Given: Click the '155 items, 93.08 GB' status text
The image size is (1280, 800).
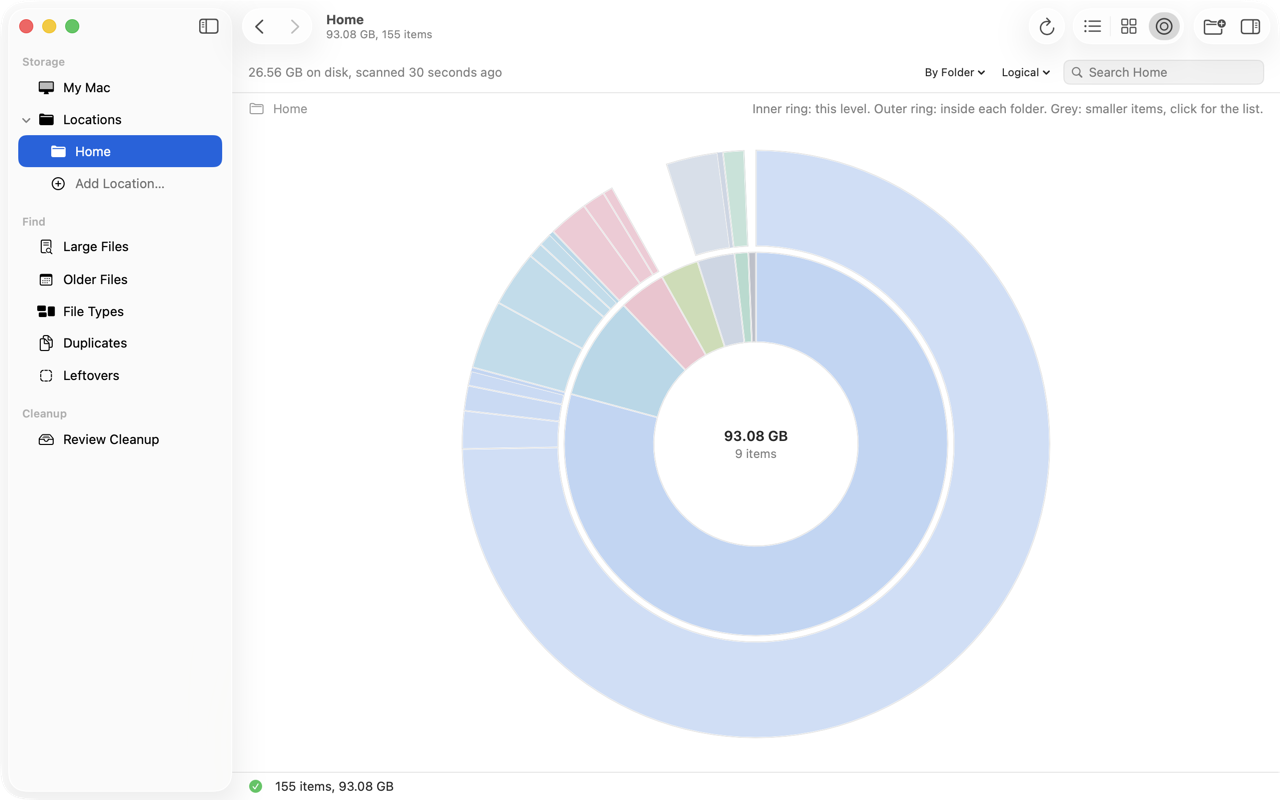Looking at the screenshot, I should coord(334,786).
